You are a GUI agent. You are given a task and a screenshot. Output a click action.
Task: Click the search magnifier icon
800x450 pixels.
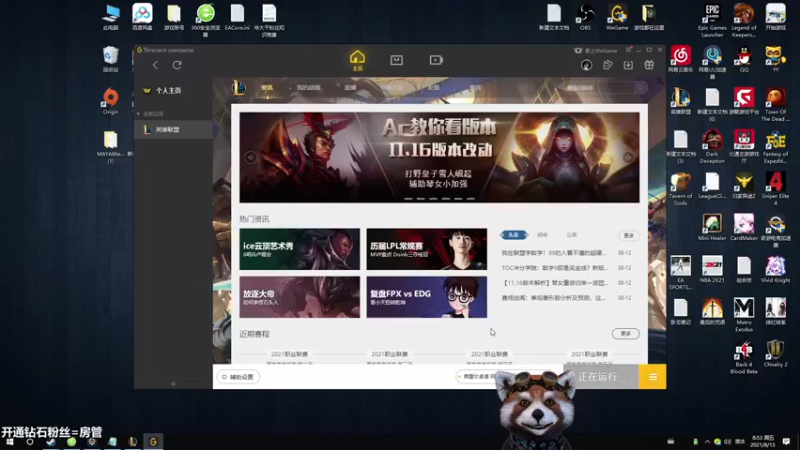click(x=640, y=88)
